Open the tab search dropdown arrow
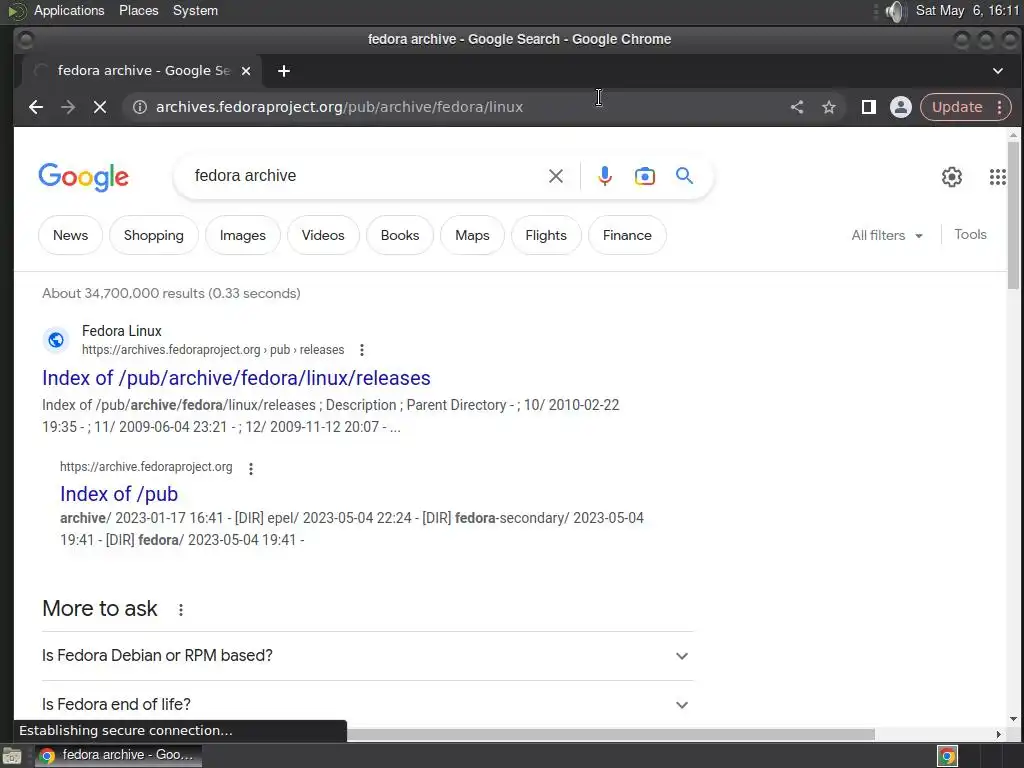 click(x=998, y=71)
